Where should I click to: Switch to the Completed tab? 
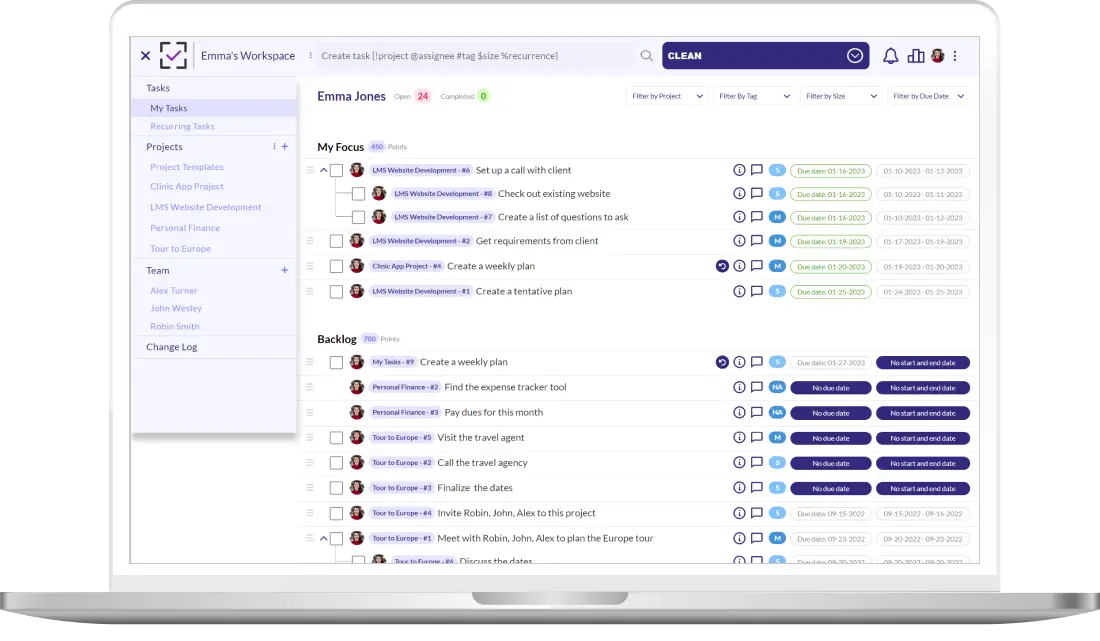click(457, 96)
